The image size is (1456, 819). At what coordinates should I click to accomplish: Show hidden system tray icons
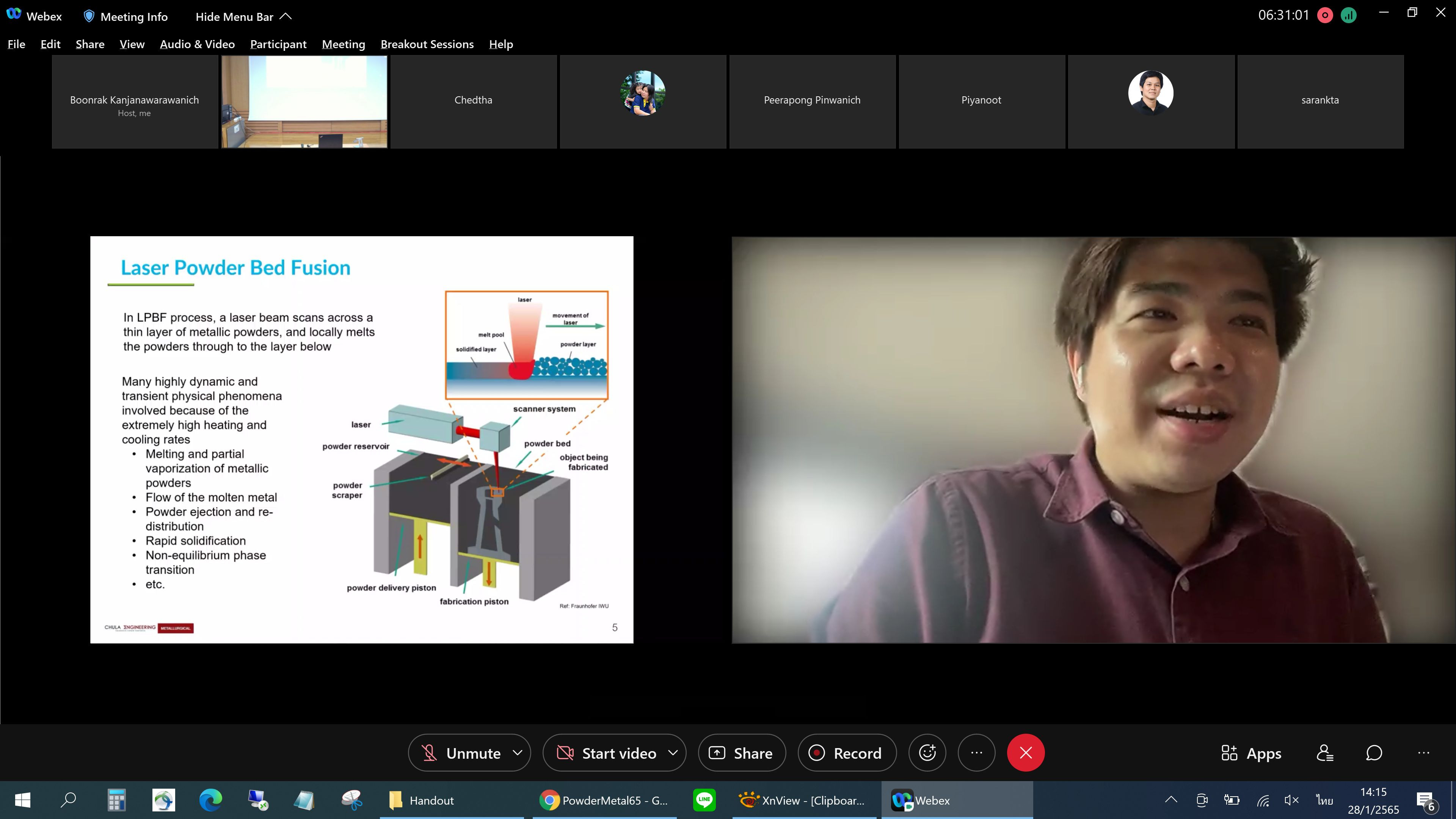pyautogui.click(x=1171, y=800)
